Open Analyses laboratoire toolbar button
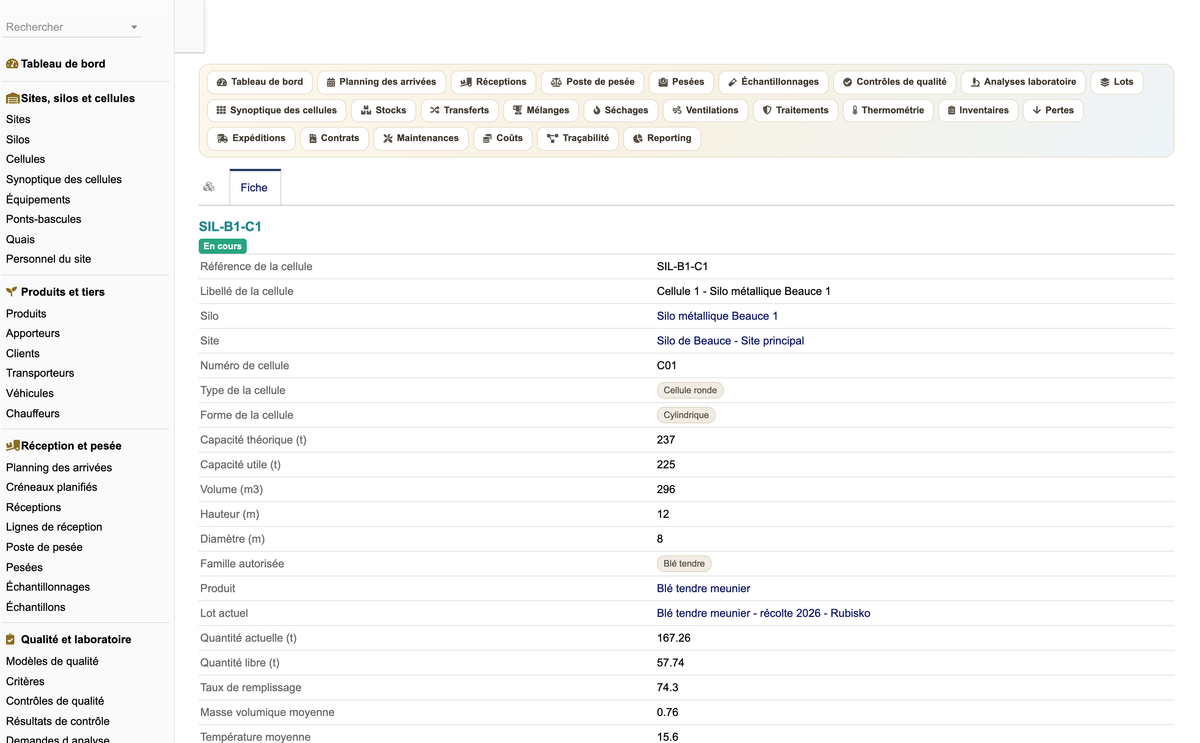The height and width of the screenshot is (743, 1200). (x=1023, y=82)
